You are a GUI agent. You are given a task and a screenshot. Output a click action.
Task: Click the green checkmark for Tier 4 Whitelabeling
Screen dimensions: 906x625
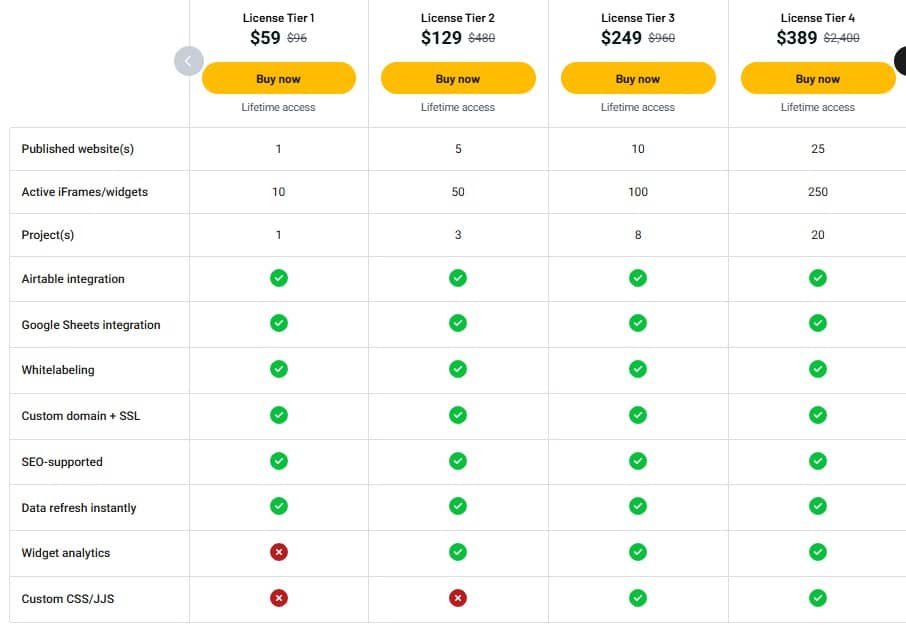818,370
